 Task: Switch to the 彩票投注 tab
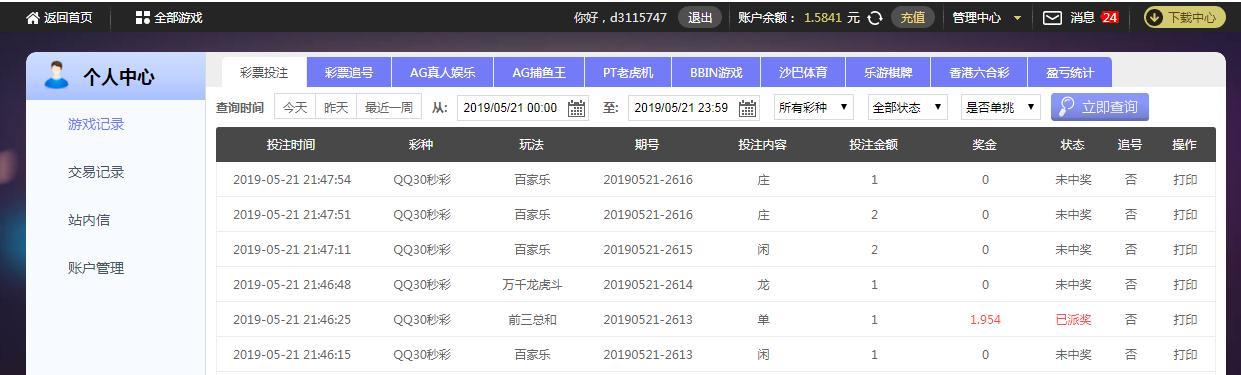point(264,73)
